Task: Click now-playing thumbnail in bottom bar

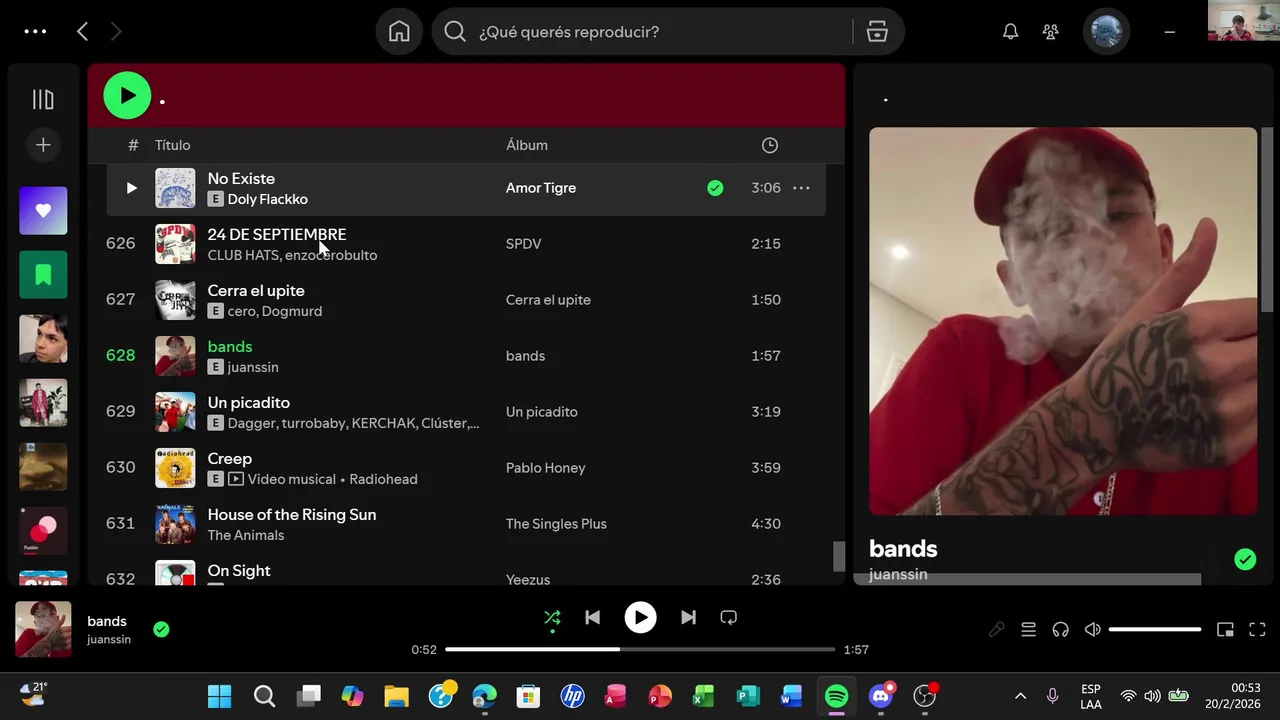Action: tap(43, 629)
